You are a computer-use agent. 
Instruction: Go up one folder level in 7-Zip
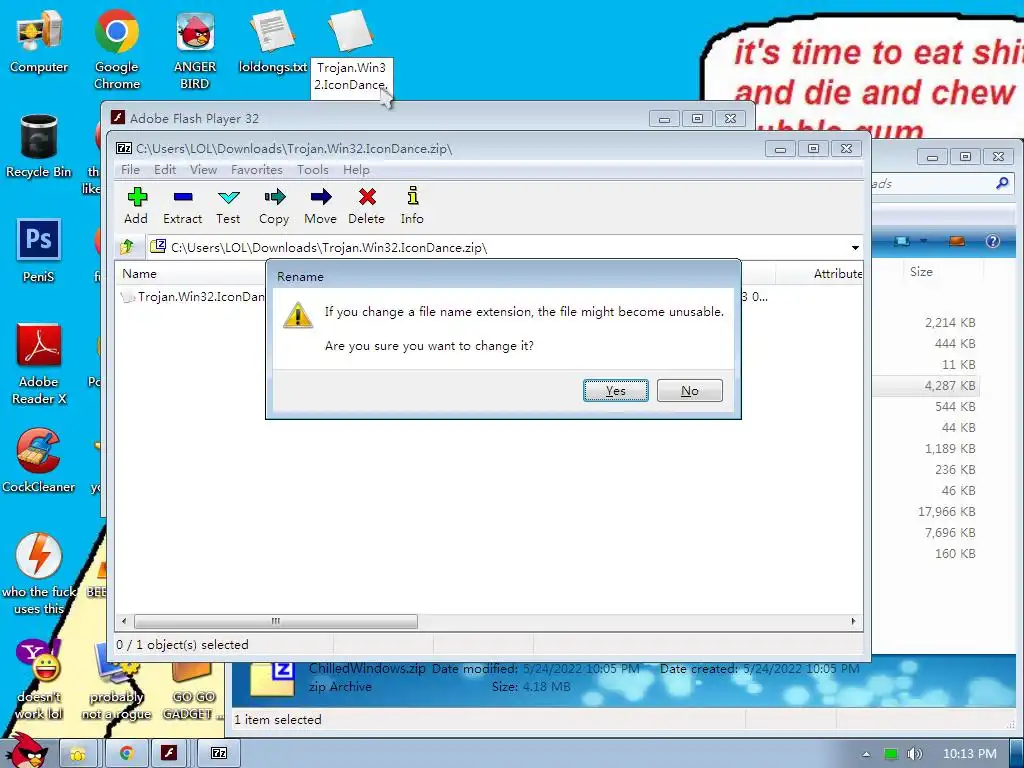[x=127, y=247]
